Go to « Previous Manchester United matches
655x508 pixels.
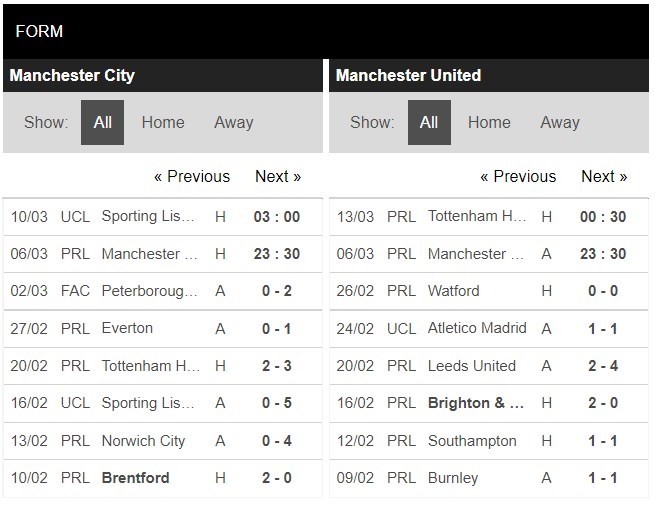point(518,176)
